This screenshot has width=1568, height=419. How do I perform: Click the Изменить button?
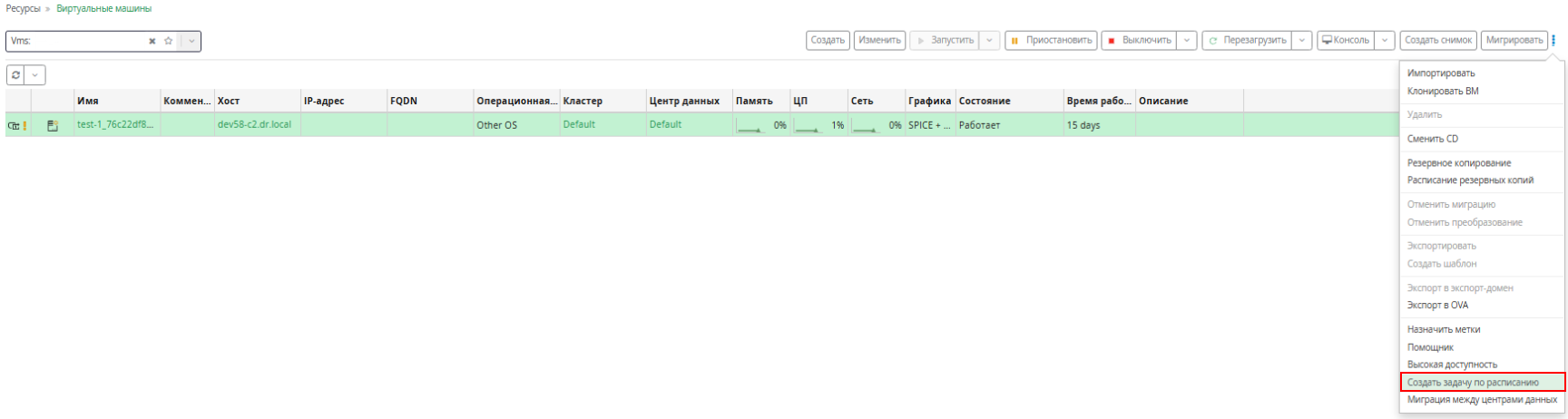(x=880, y=40)
